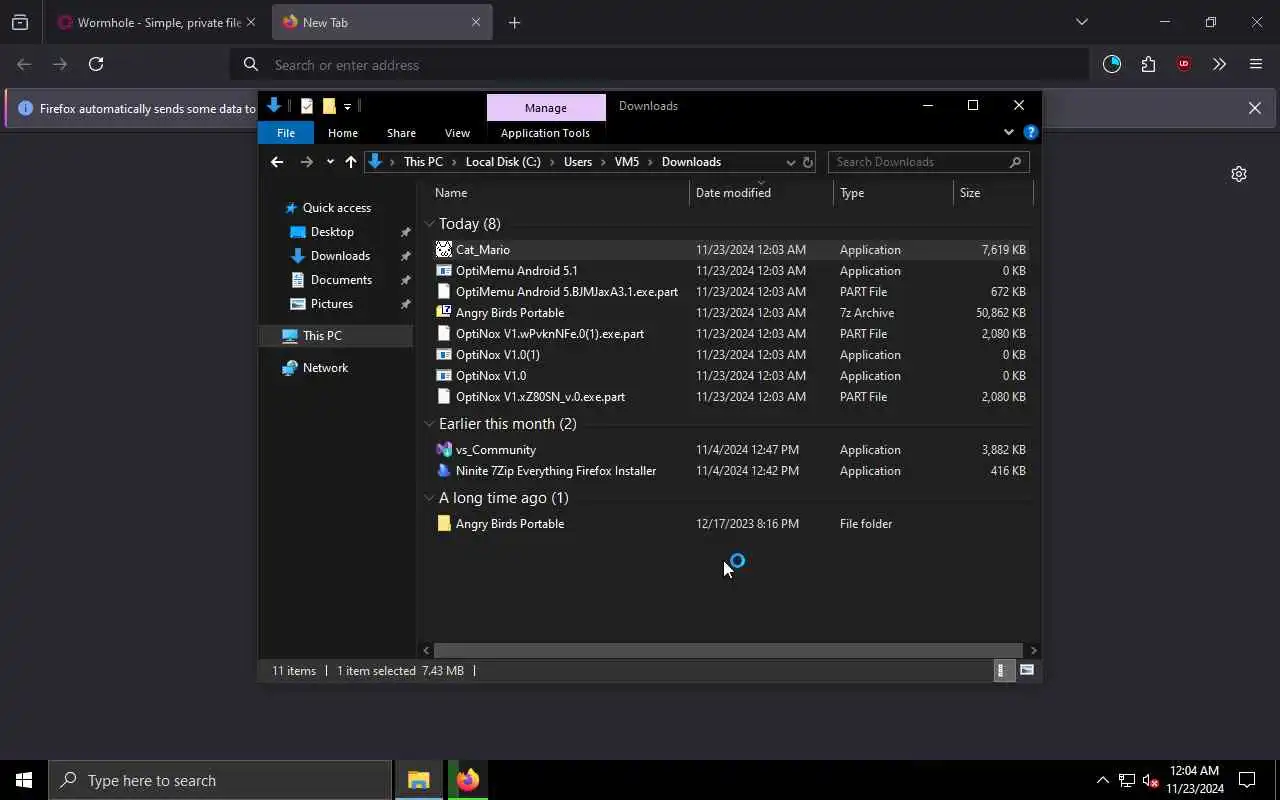Open the Firefox extensions button

pos(1148,64)
